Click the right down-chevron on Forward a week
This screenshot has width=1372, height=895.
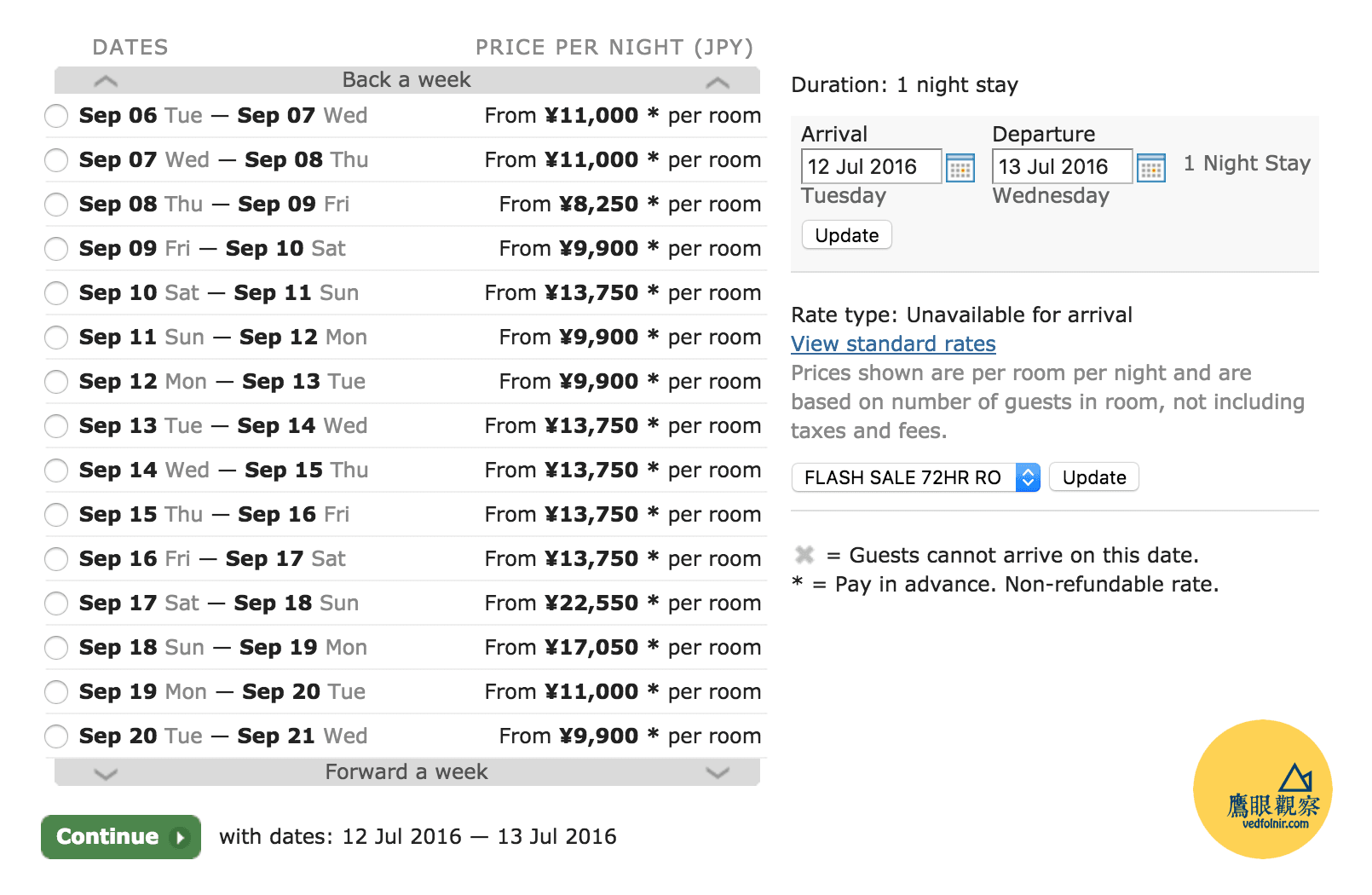pyautogui.click(x=718, y=772)
